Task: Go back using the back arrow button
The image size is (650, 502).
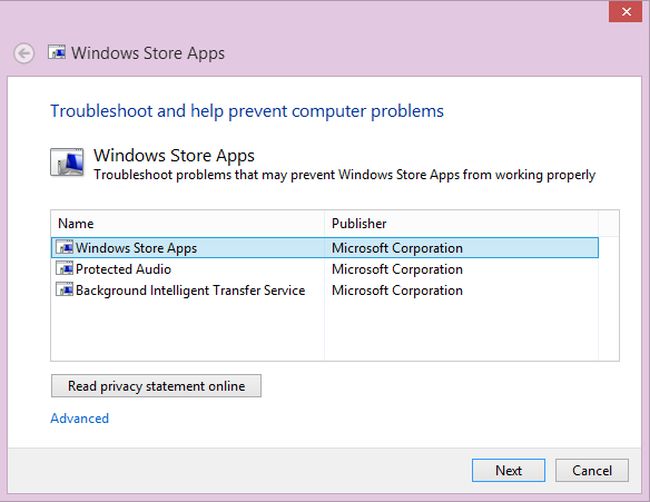Action: tap(24, 53)
